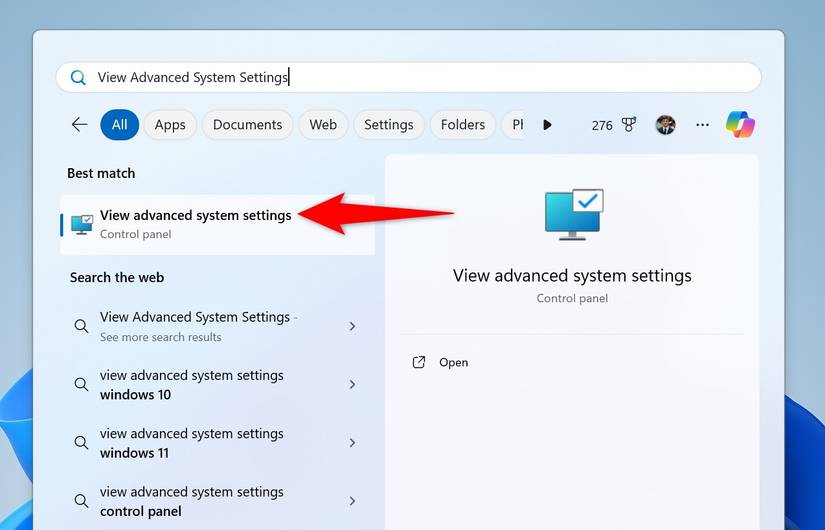Open the three-dots more options menu
This screenshot has height=530, width=825.
[702, 125]
